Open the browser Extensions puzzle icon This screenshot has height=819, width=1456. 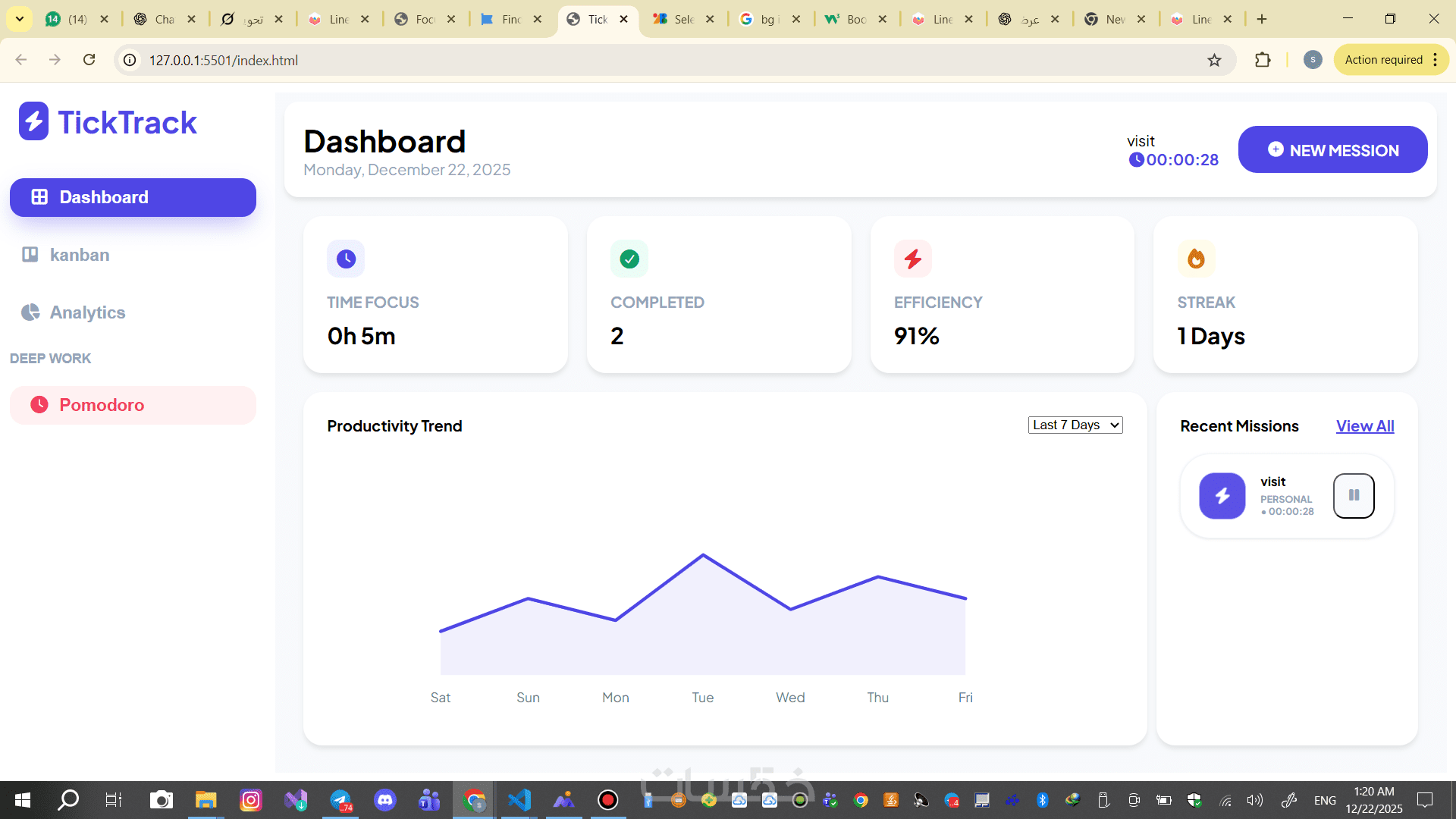[1263, 60]
